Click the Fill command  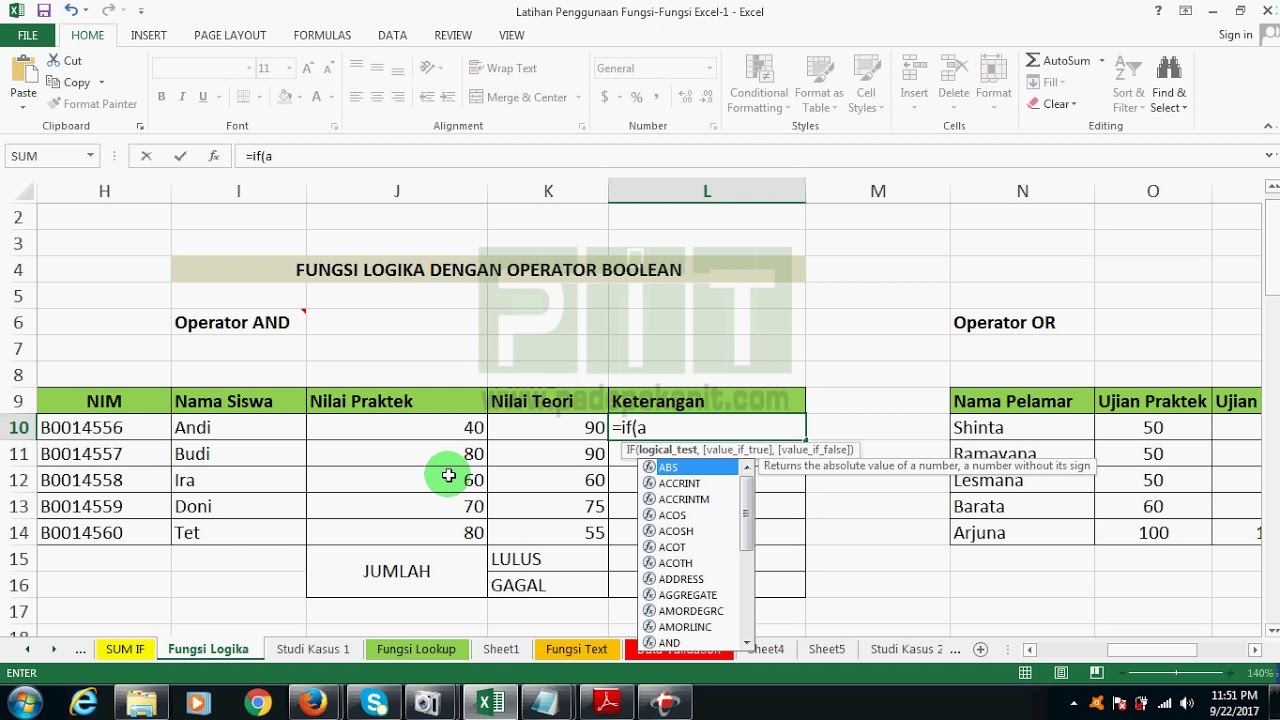pyautogui.click(x=1046, y=82)
